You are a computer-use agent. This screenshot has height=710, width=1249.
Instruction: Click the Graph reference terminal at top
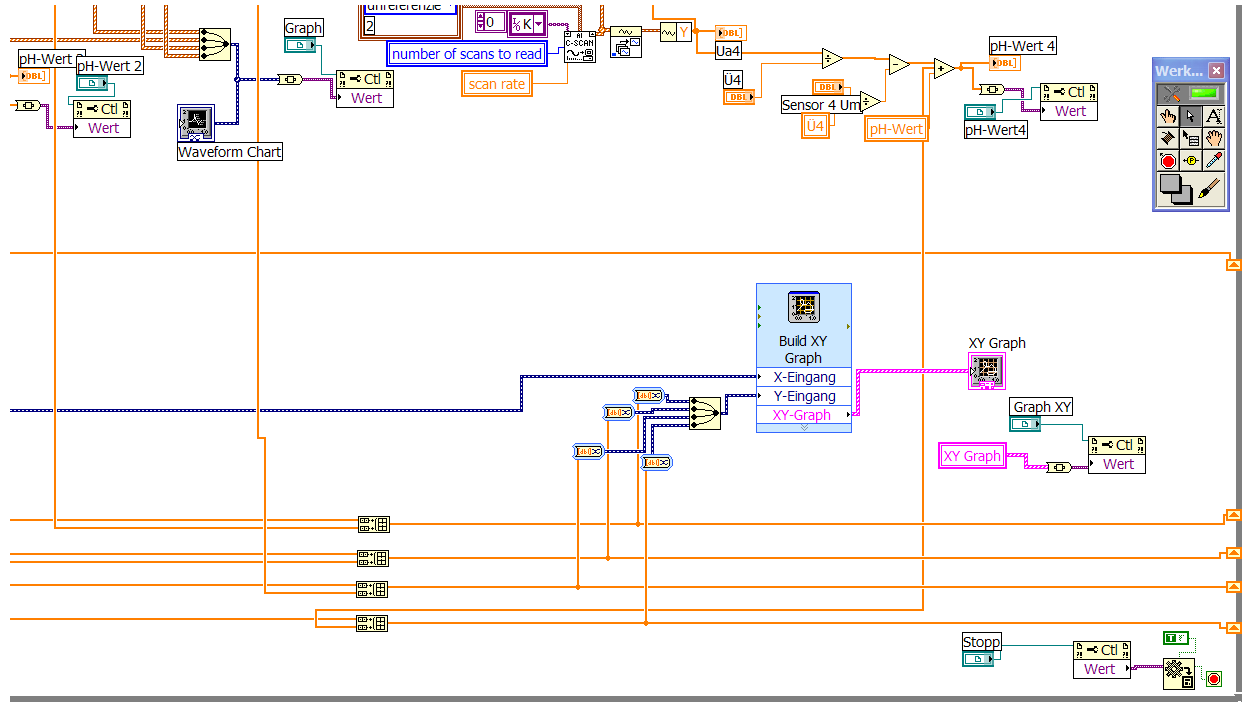[301, 45]
